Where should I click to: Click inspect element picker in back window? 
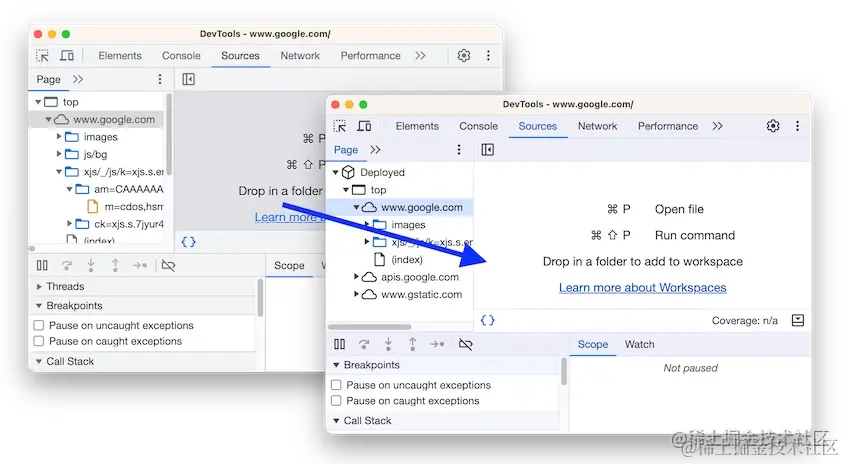coord(42,56)
